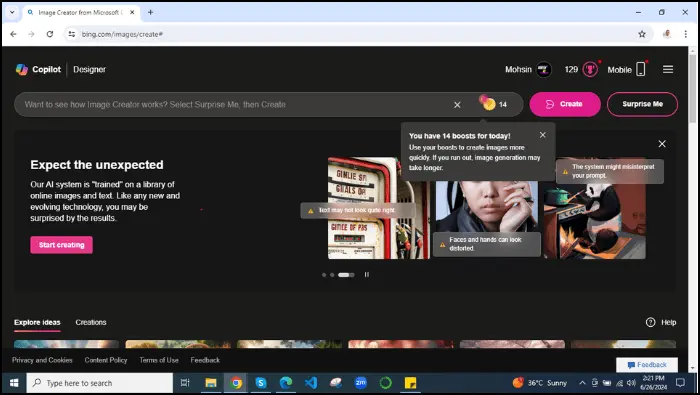Click the browser forward arrow
Screen dimensions: 700x395
click(x=31, y=34)
